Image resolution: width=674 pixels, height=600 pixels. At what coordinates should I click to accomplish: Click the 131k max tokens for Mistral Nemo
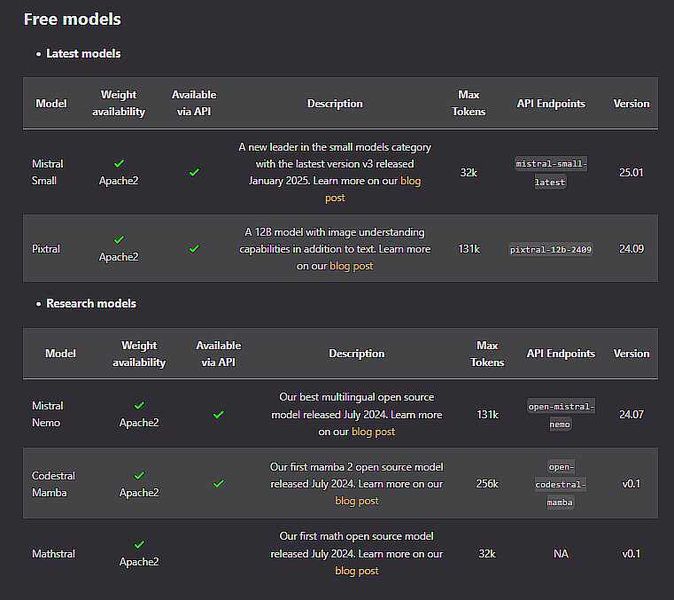(487, 414)
